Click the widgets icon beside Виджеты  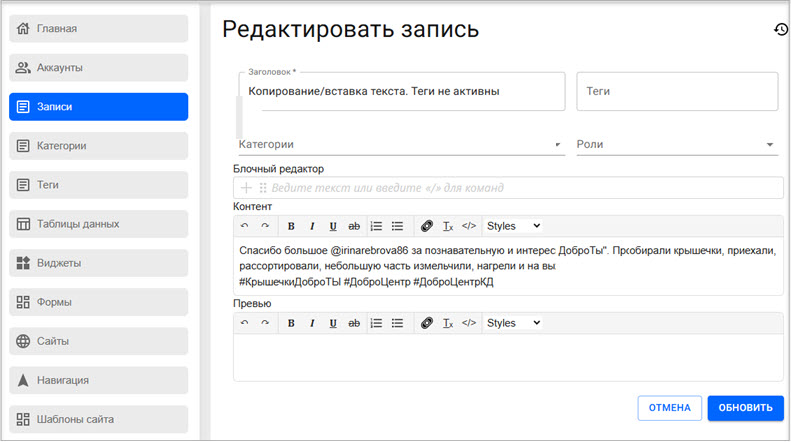23,263
